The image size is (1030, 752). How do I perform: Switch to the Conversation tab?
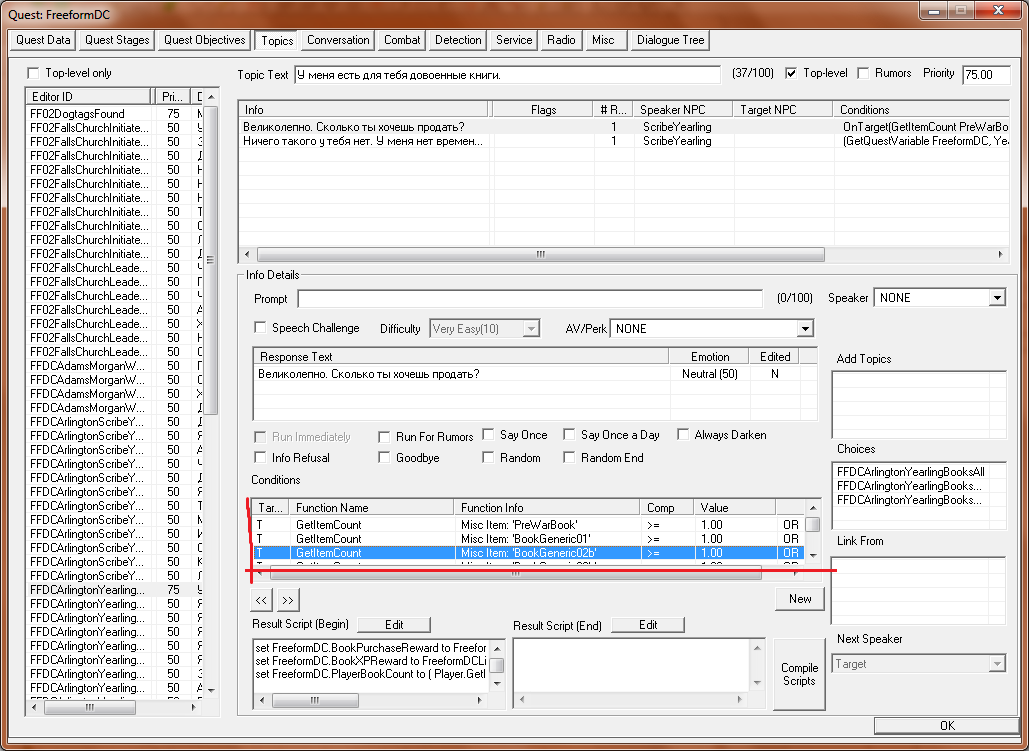point(338,41)
